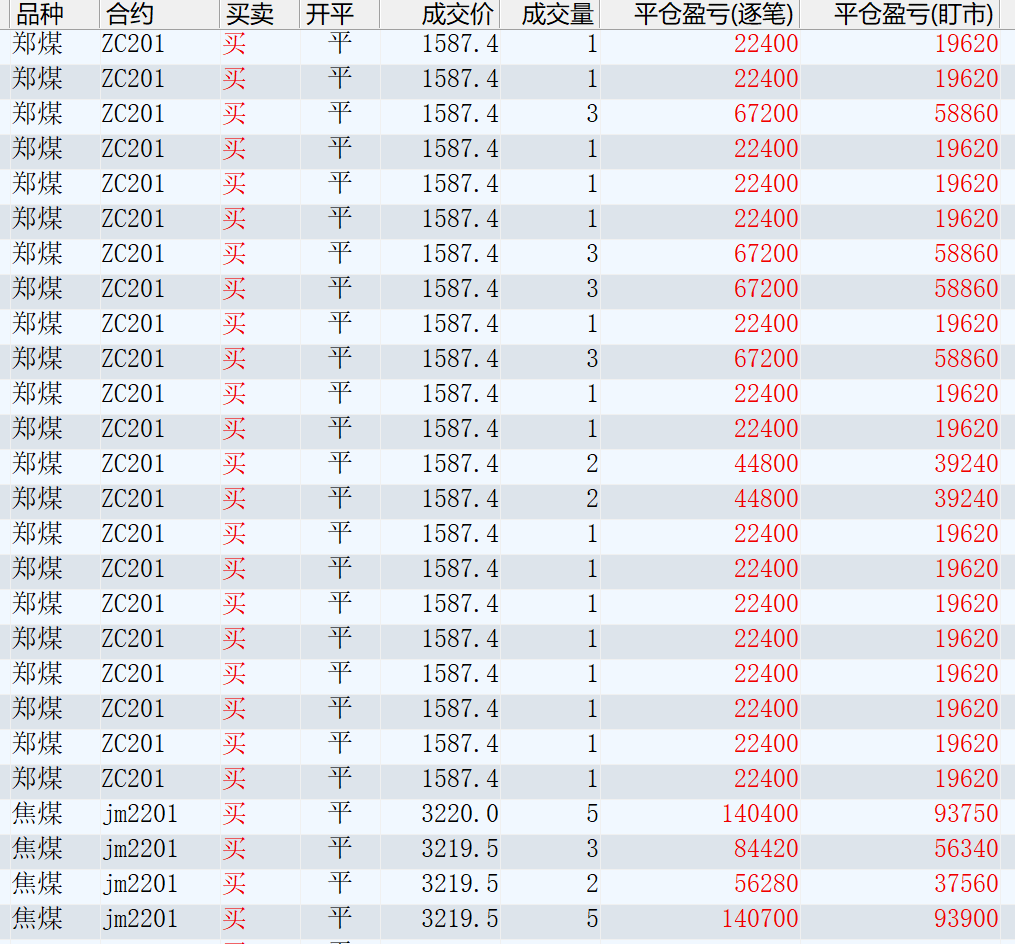Select the value 56340
This screenshot has width=1015, height=944.
click(x=966, y=849)
